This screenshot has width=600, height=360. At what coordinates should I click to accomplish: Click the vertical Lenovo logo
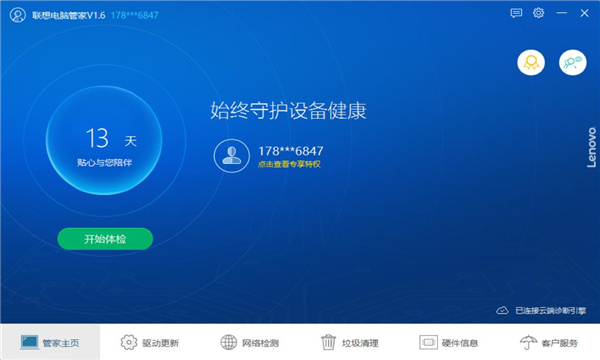click(592, 147)
